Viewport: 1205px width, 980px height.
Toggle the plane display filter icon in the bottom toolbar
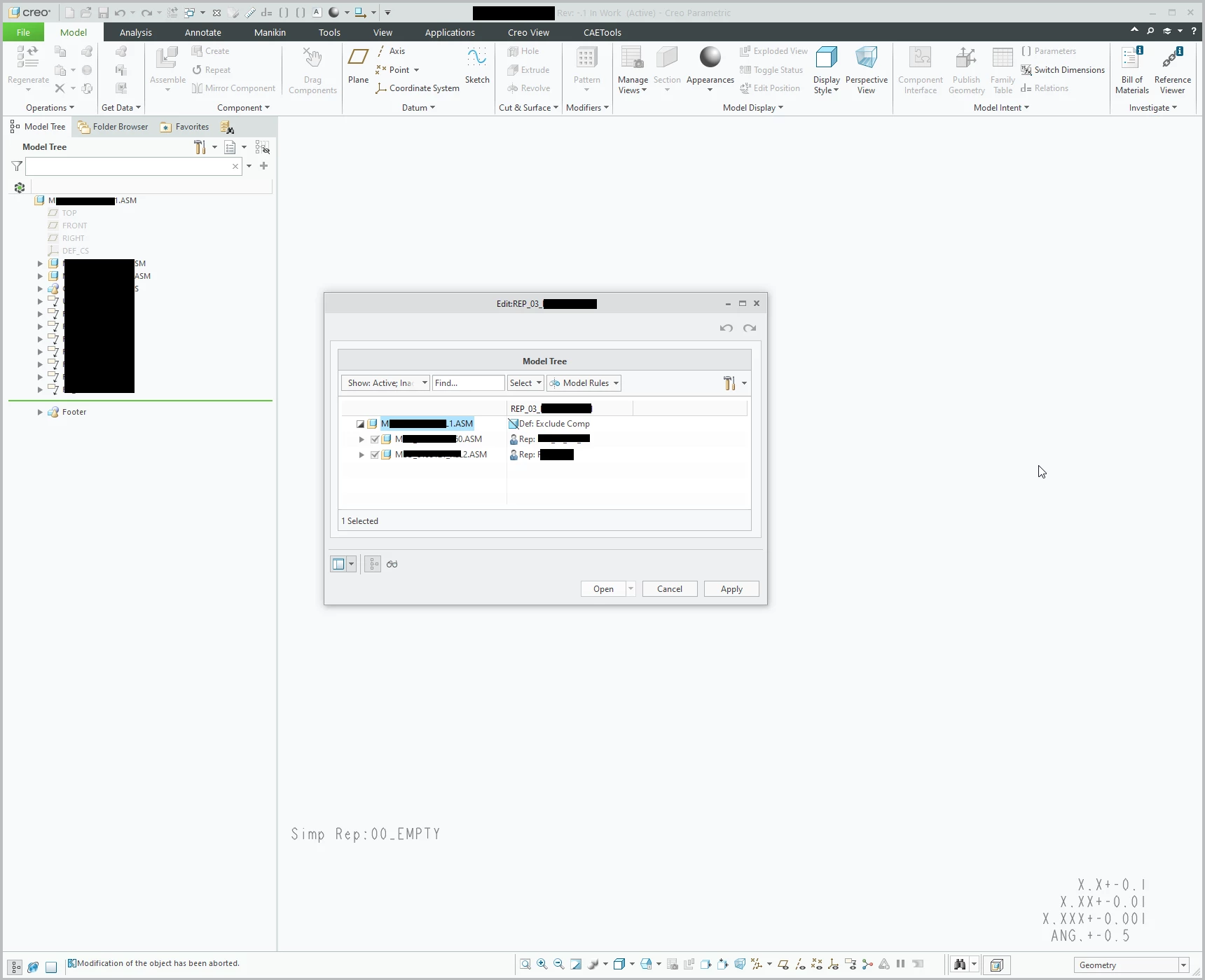(x=783, y=965)
